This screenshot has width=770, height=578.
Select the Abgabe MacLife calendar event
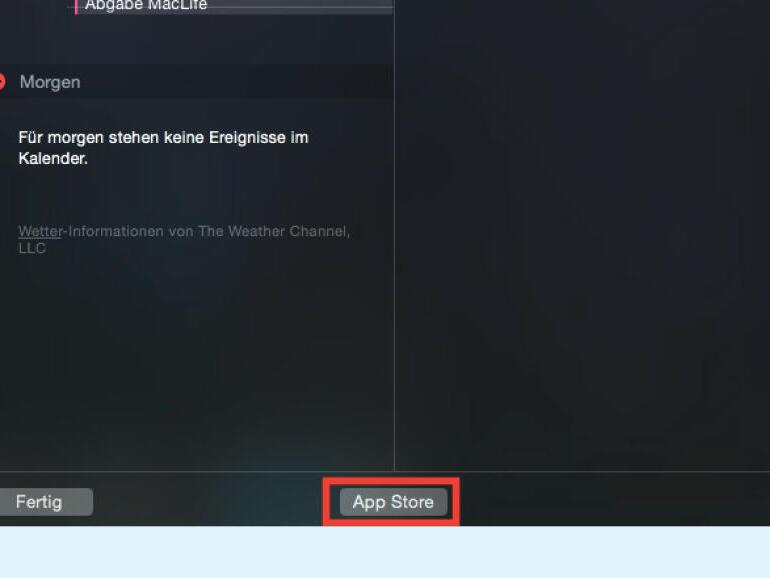(146, 5)
